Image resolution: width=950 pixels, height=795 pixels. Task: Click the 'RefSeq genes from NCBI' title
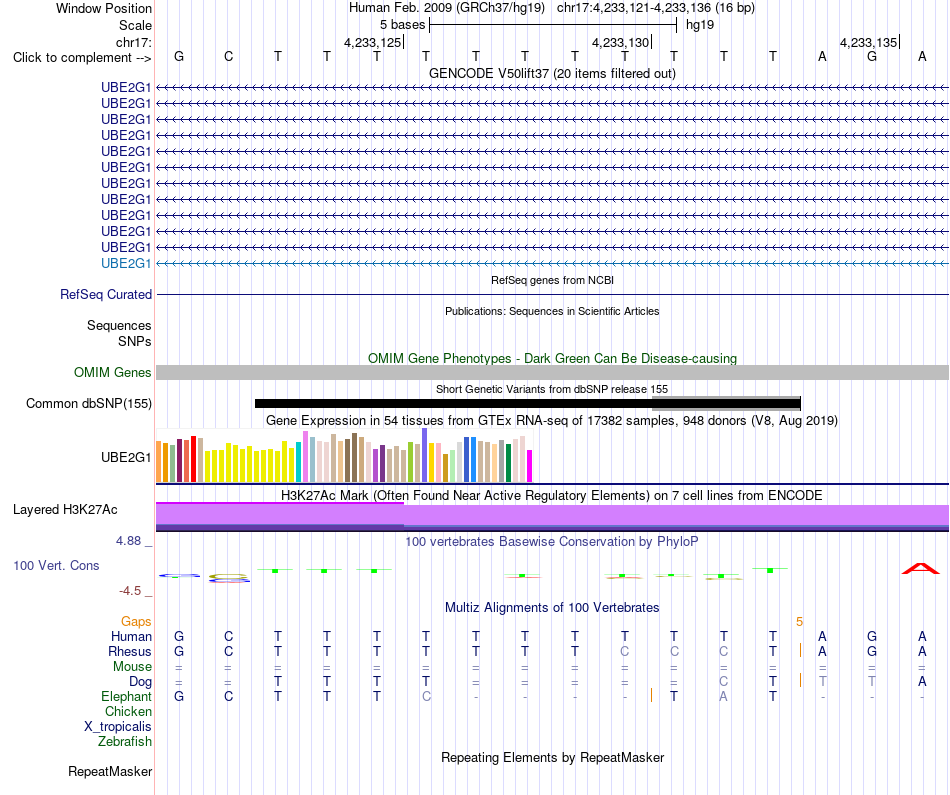click(552, 280)
